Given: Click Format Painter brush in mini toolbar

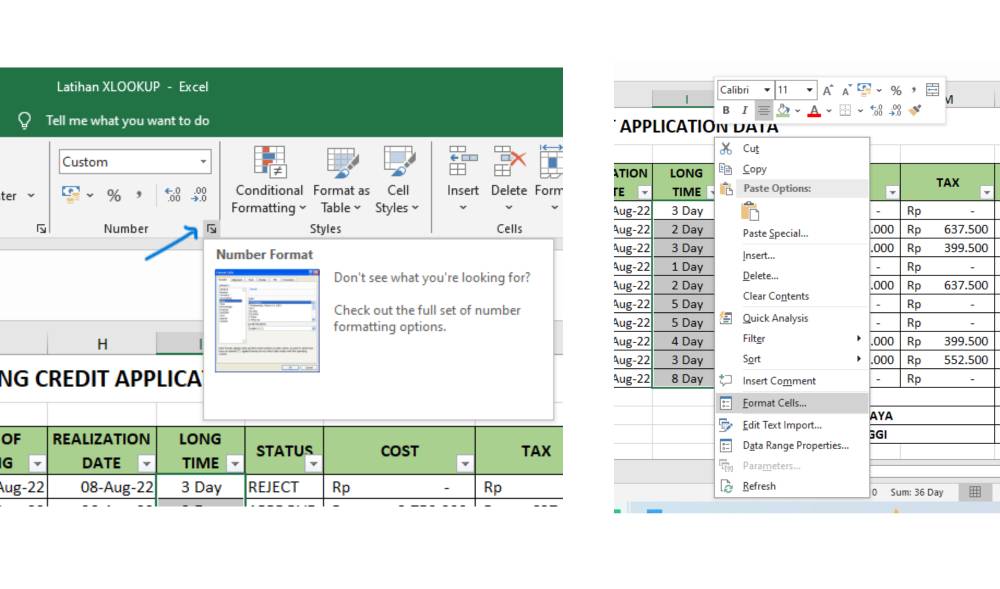Looking at the screenshot, I should 915,110.
